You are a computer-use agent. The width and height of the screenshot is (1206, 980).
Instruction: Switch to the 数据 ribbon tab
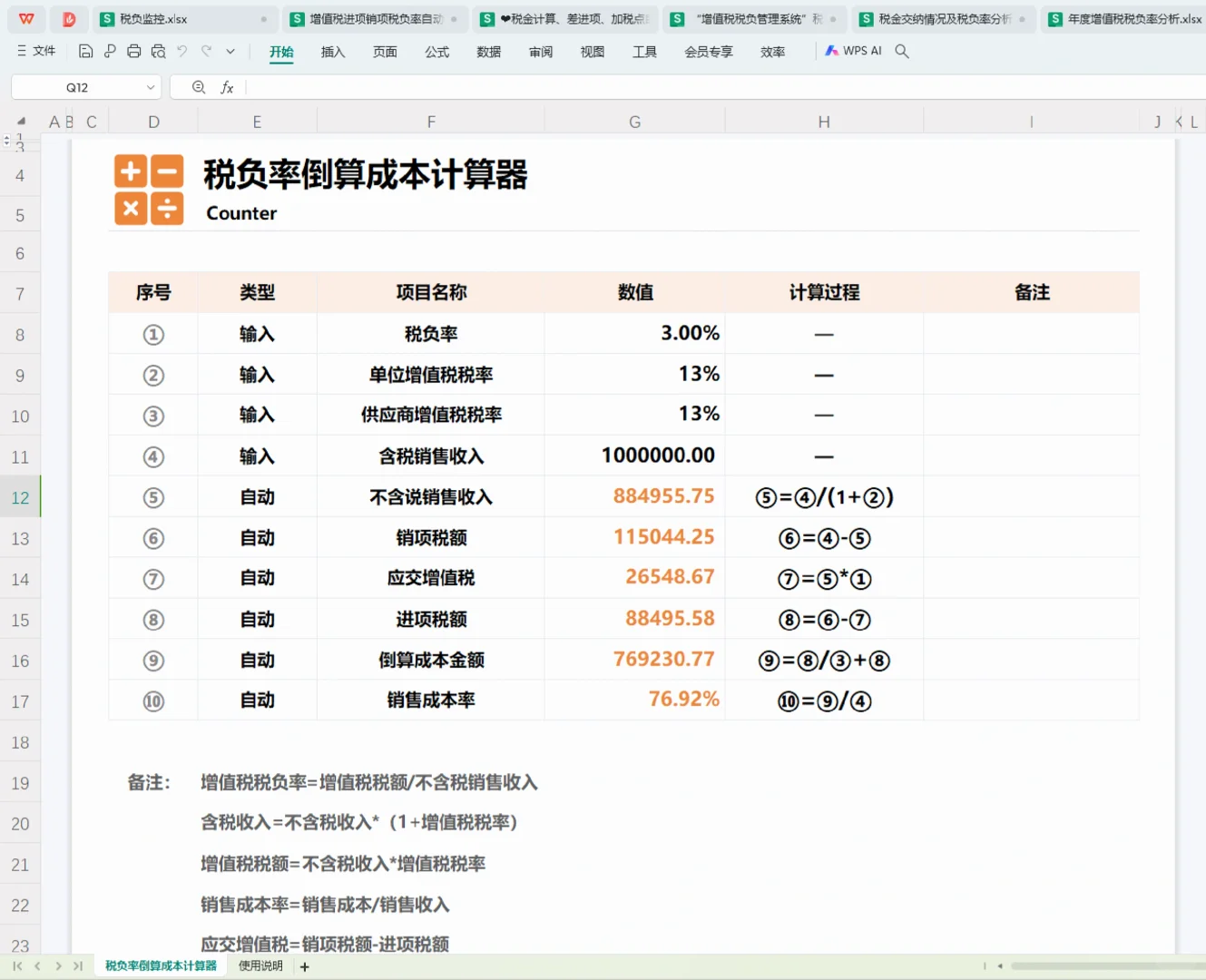[488, 52]
